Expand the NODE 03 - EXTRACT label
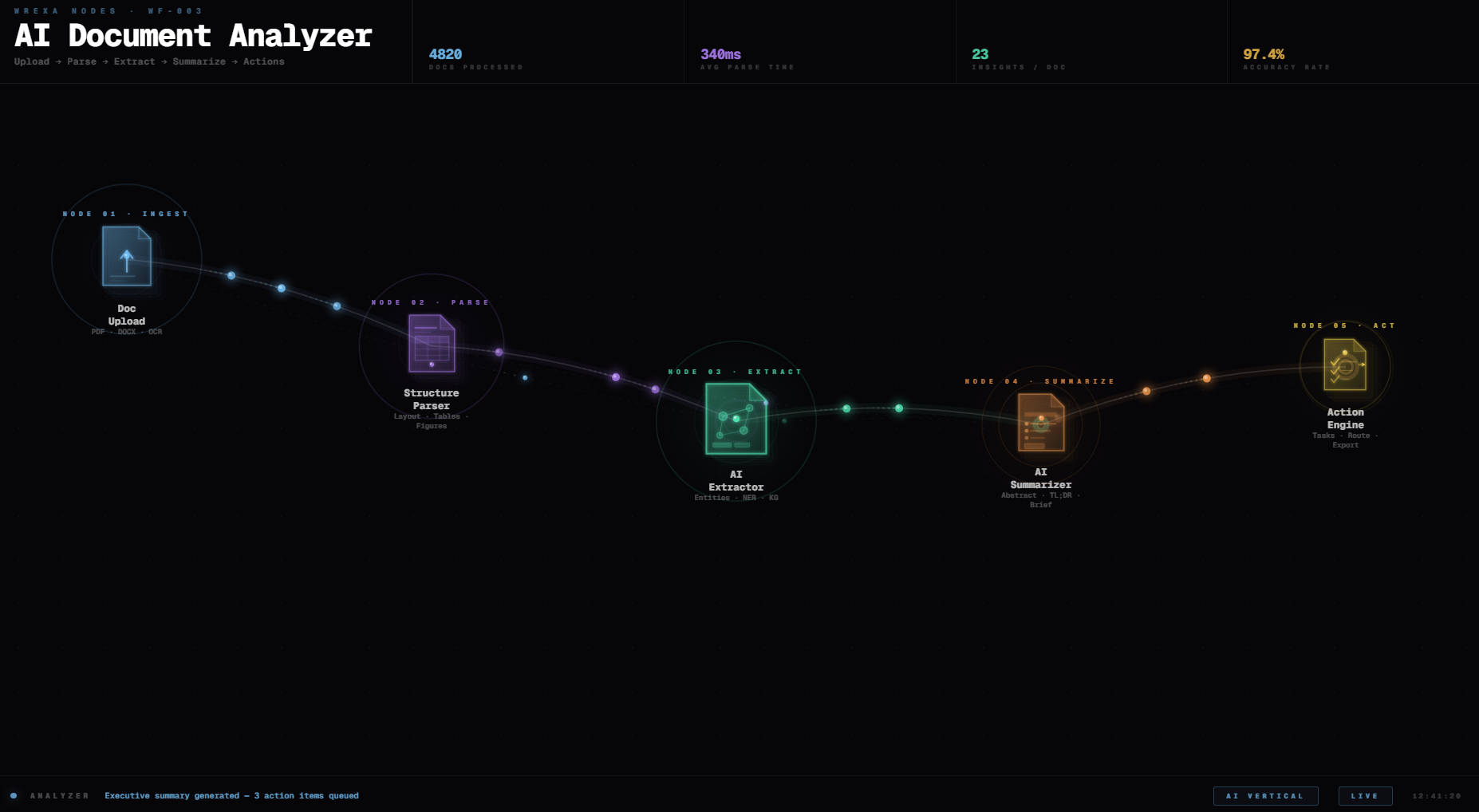The height and width of the screenshot is (812, 1479). [736, 371]
